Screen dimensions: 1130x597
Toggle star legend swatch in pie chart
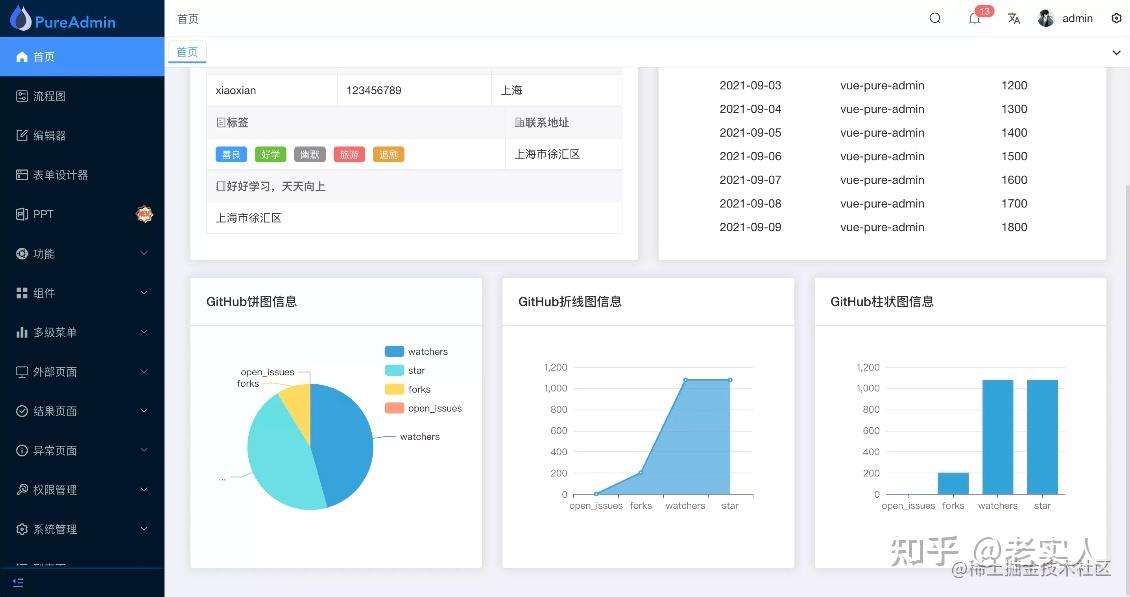[x=394, y=371]
